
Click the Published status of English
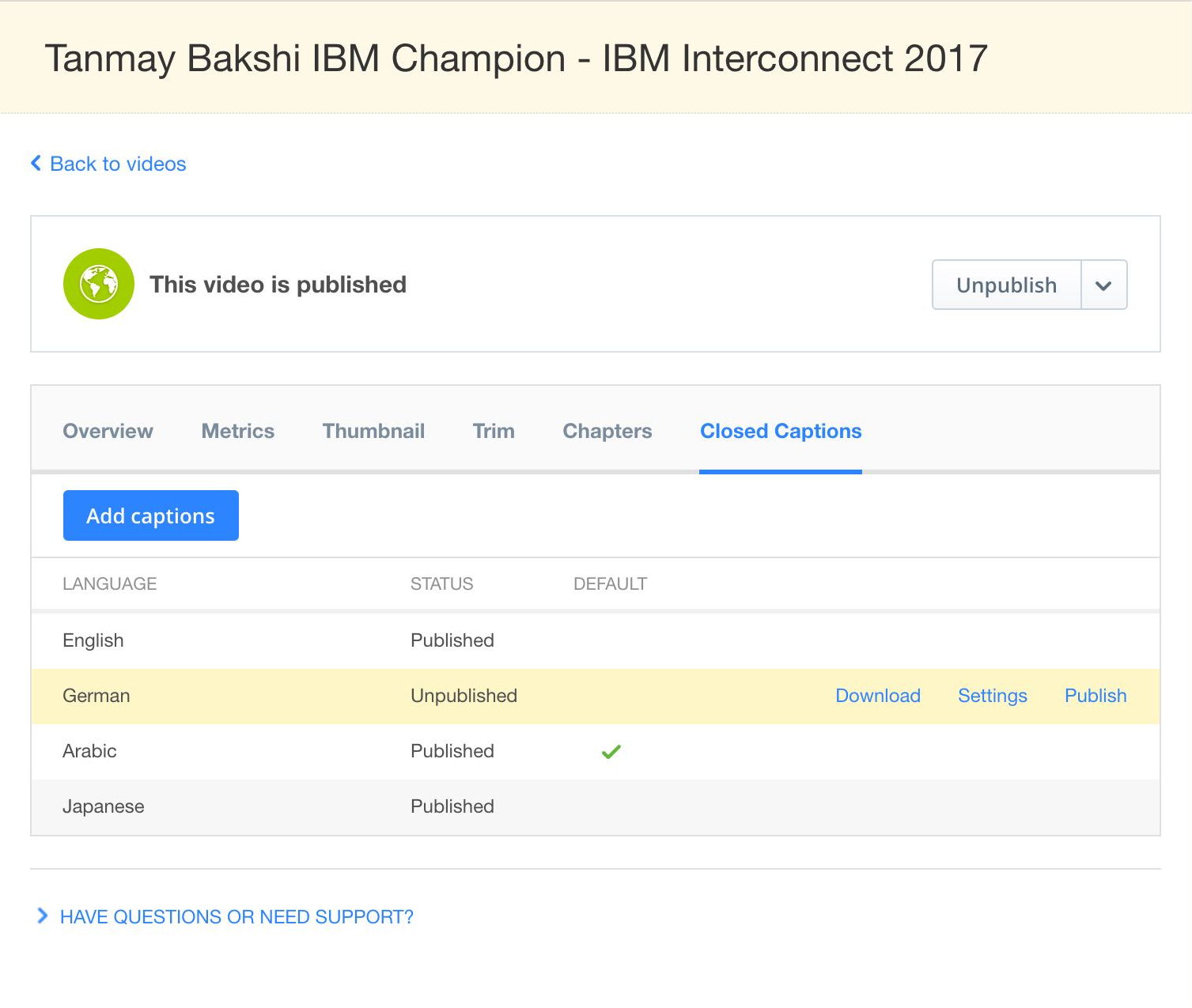(452, 640)
